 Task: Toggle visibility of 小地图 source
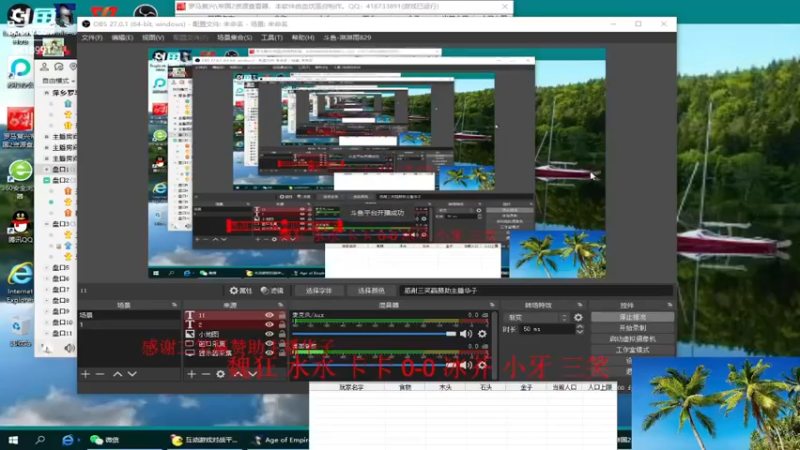tap(269, 334)
